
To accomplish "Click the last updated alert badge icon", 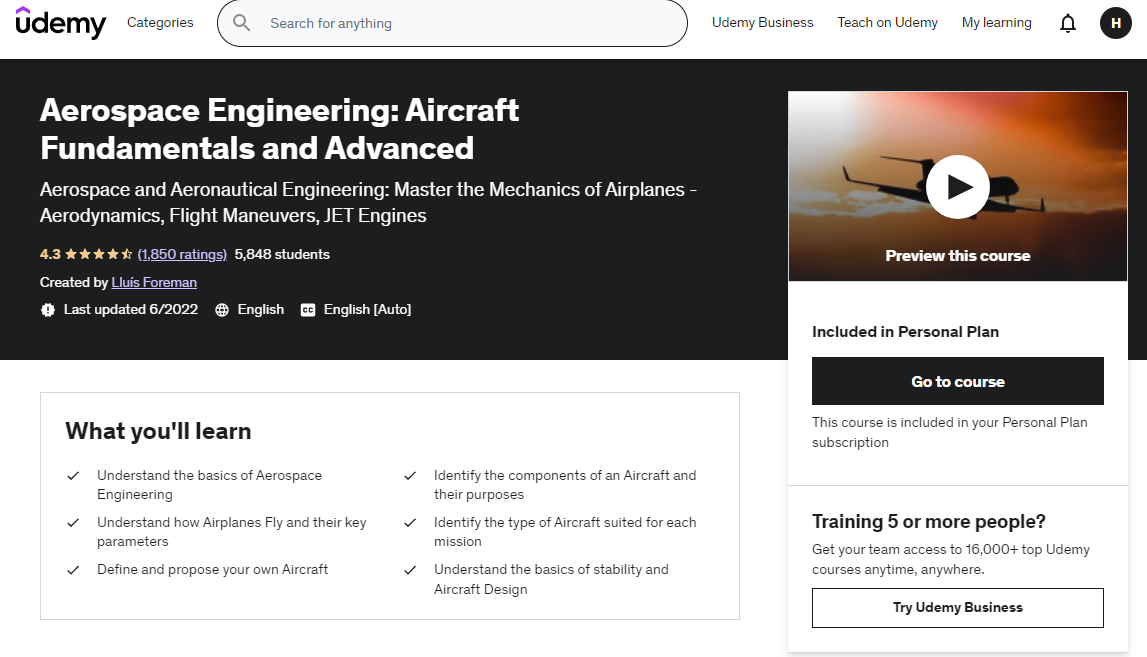I will click(x=48, y=310).
